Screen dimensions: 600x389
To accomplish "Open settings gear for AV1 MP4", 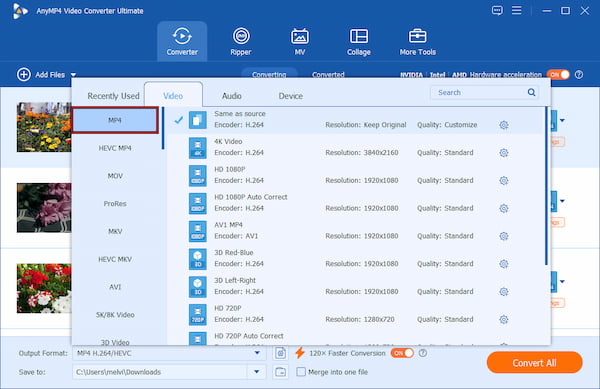I will point(504,236).
